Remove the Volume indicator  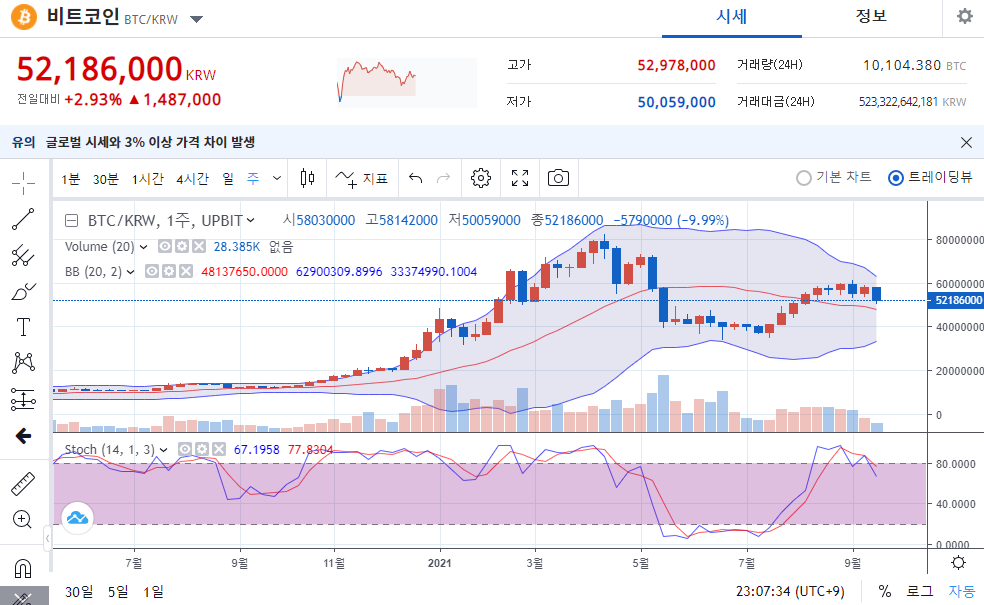tap(199, 247)
